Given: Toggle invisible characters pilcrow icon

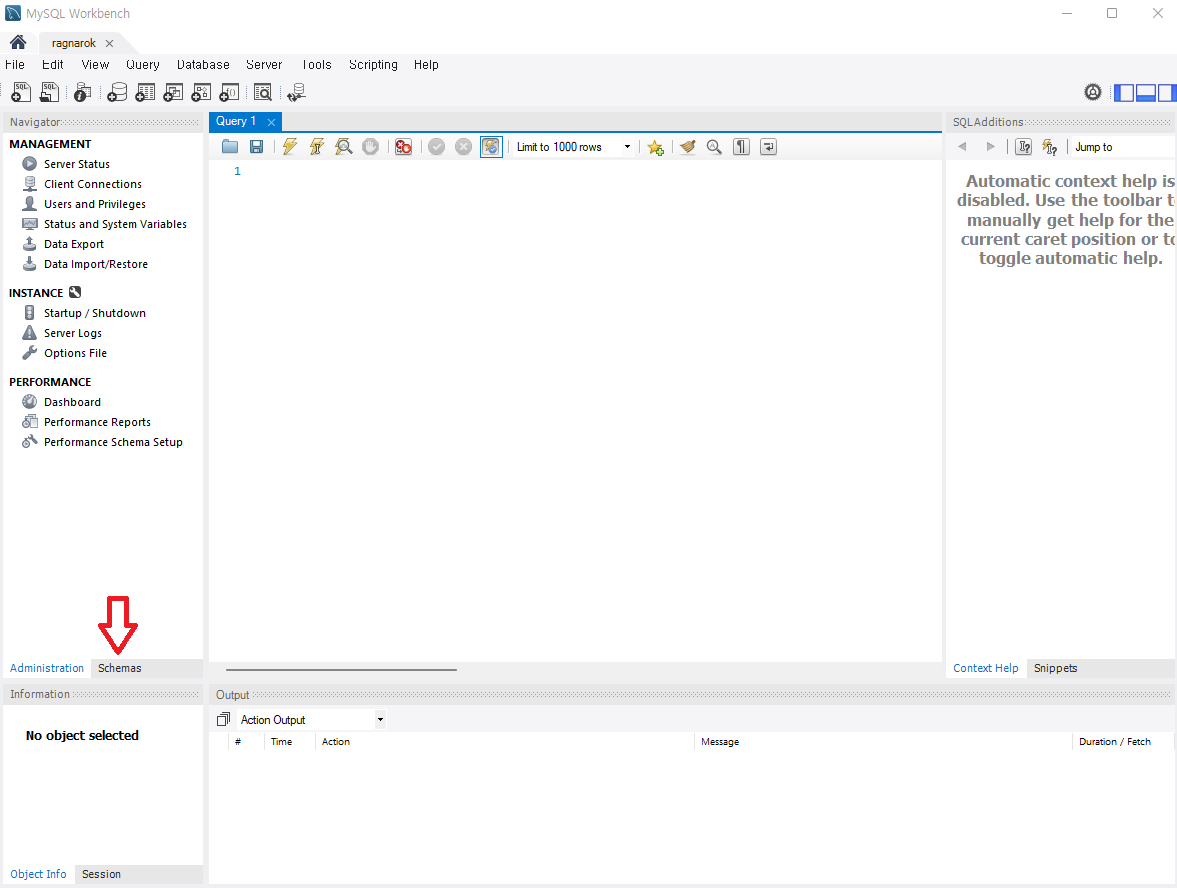Looking at the screenshot, I should click(742, 147).
